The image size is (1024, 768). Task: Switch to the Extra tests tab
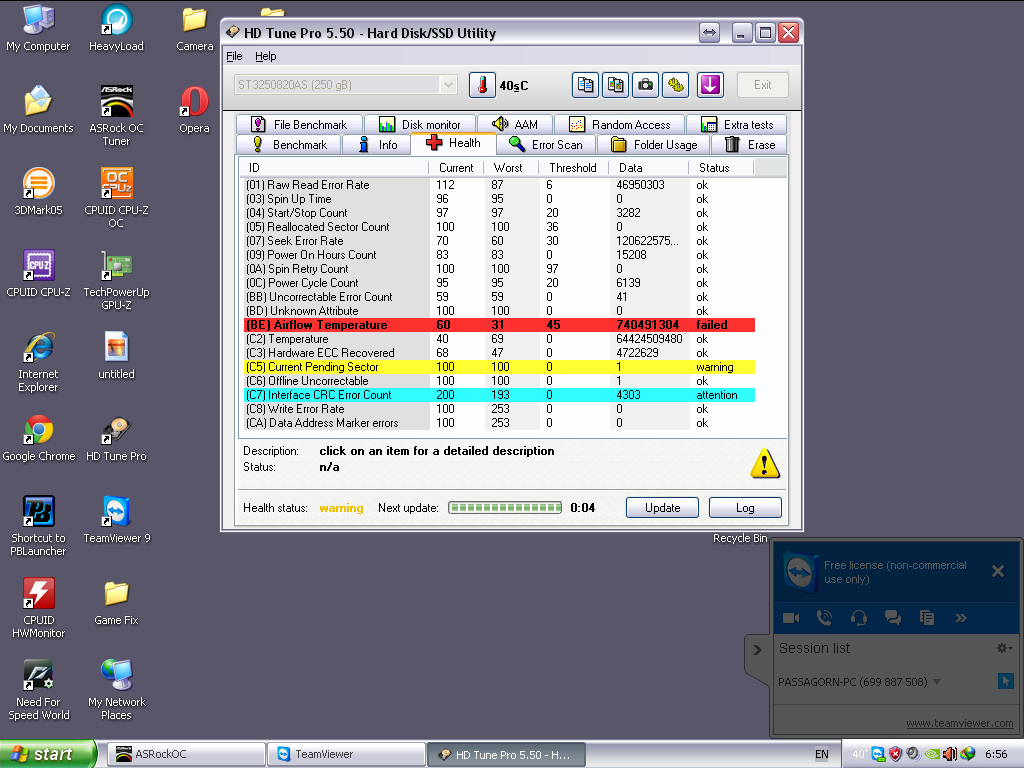click(x=737, y=125)
